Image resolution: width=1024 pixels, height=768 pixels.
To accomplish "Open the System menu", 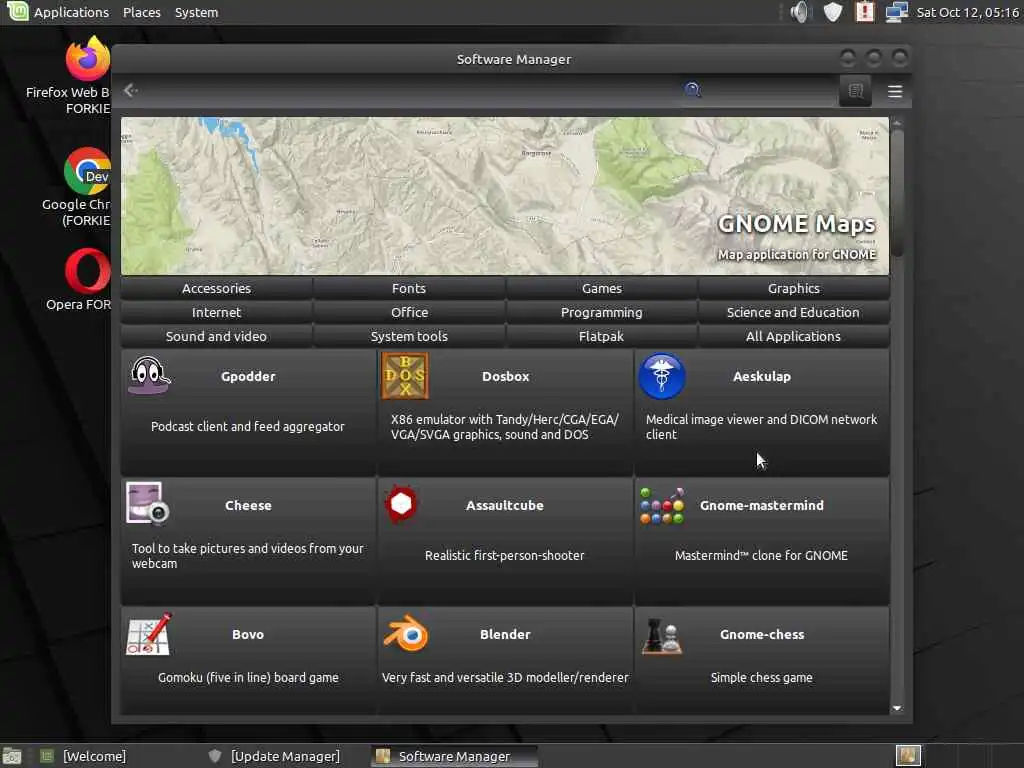I will 197,12.
